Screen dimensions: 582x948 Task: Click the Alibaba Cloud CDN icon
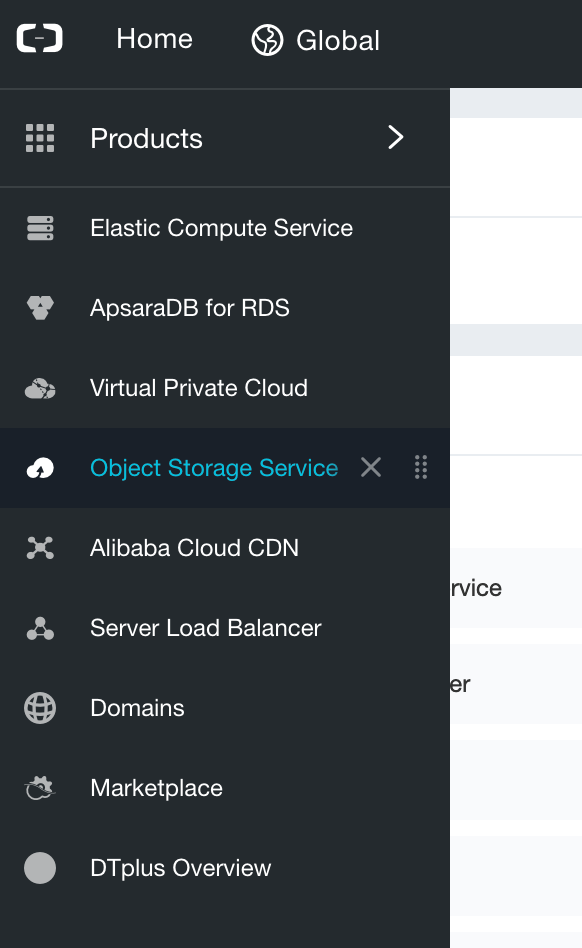coord(39,547)
